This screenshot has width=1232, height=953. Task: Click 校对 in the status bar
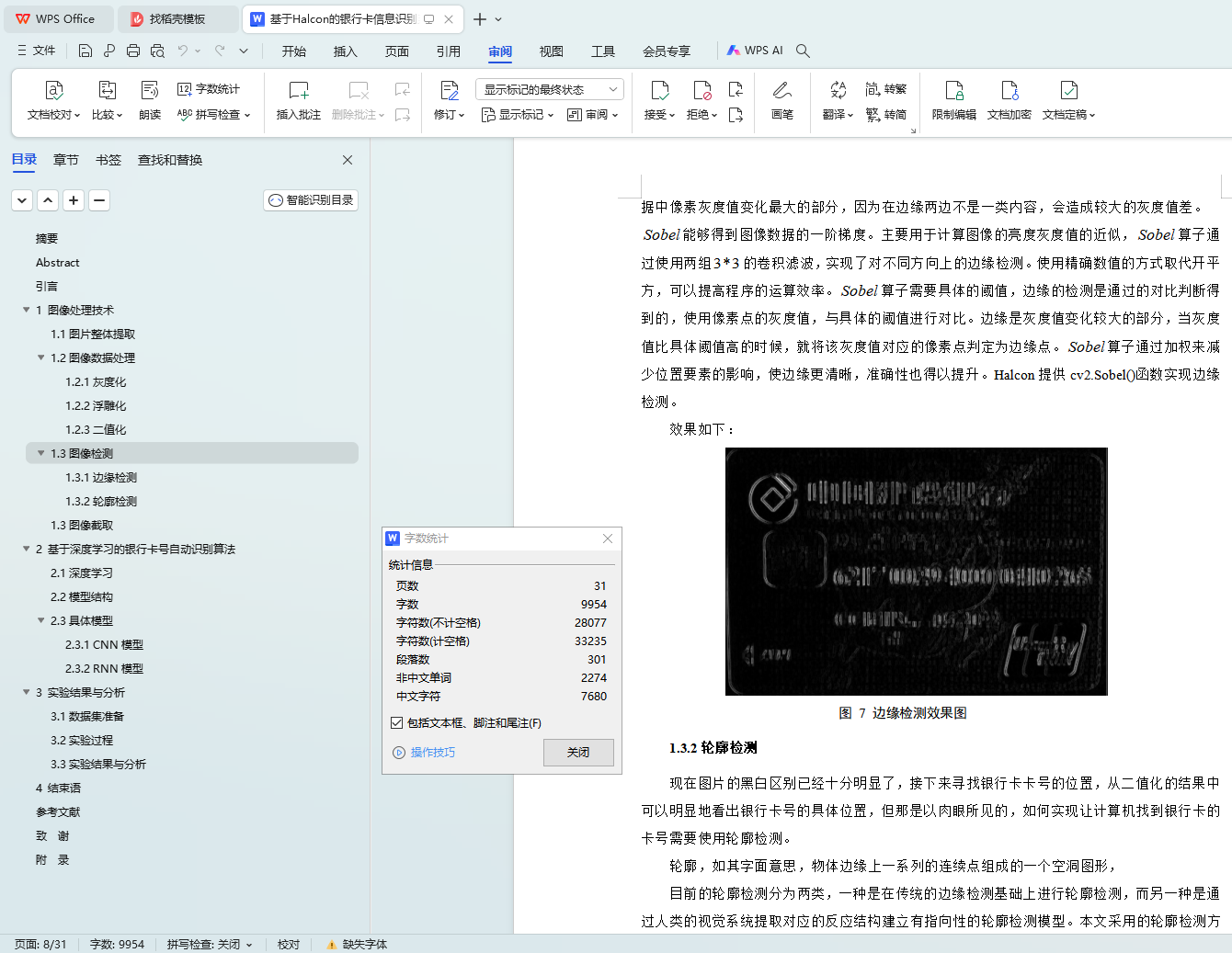pos(289,944)
